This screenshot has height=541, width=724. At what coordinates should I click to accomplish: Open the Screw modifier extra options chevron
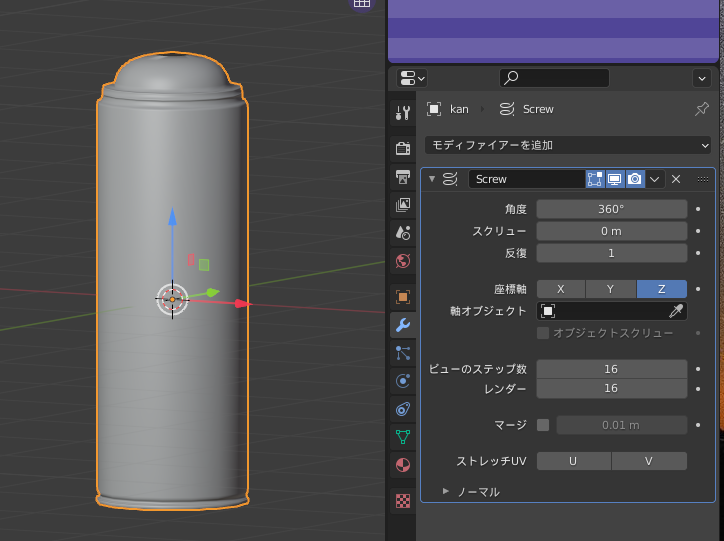[x=654, y=179]
